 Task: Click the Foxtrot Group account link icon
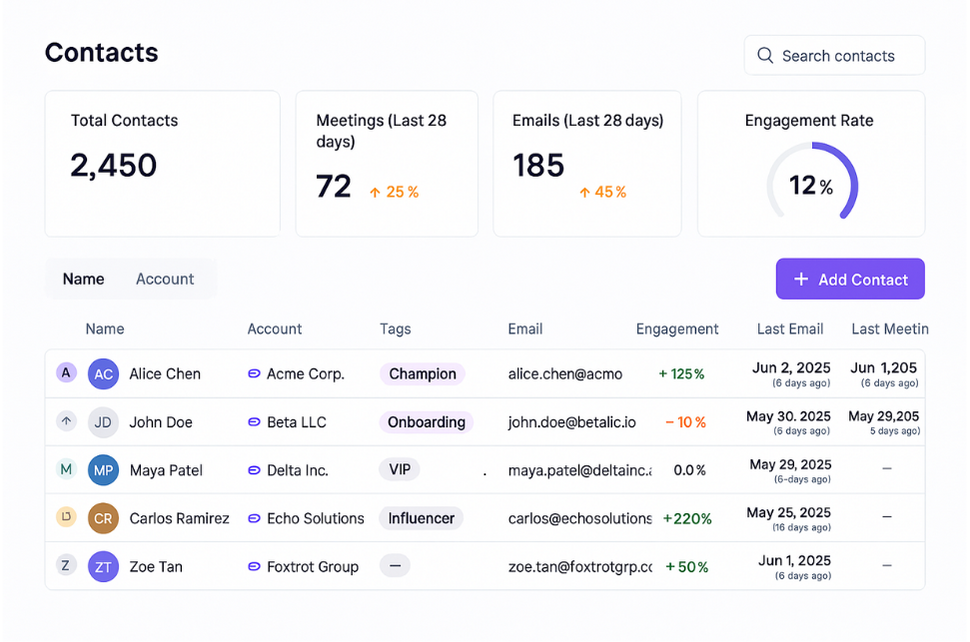(254, 567)
